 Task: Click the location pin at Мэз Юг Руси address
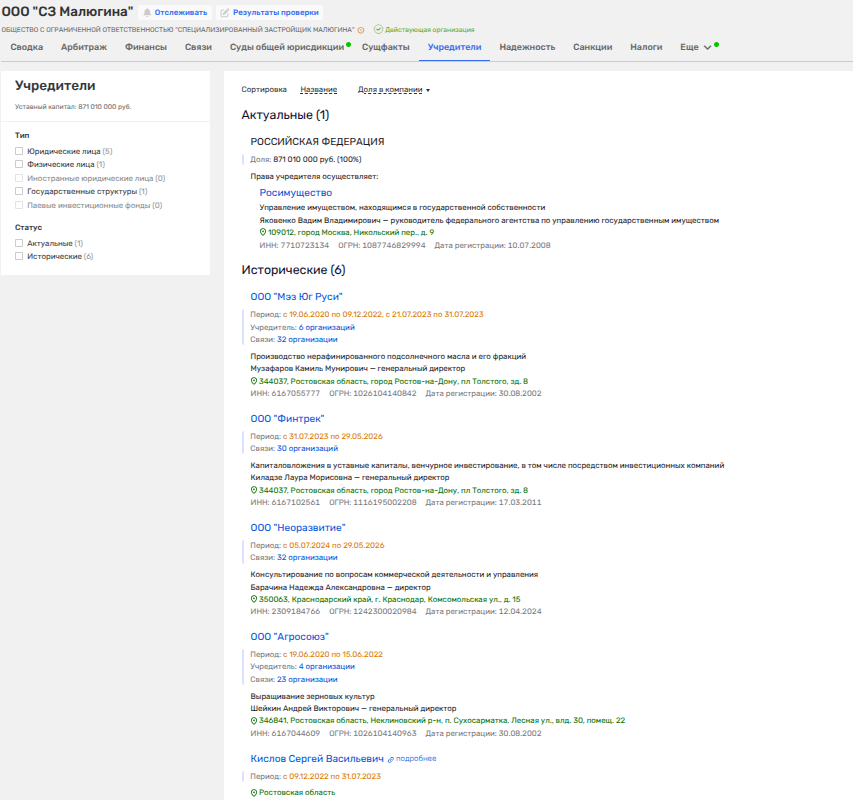coord(254,381)
